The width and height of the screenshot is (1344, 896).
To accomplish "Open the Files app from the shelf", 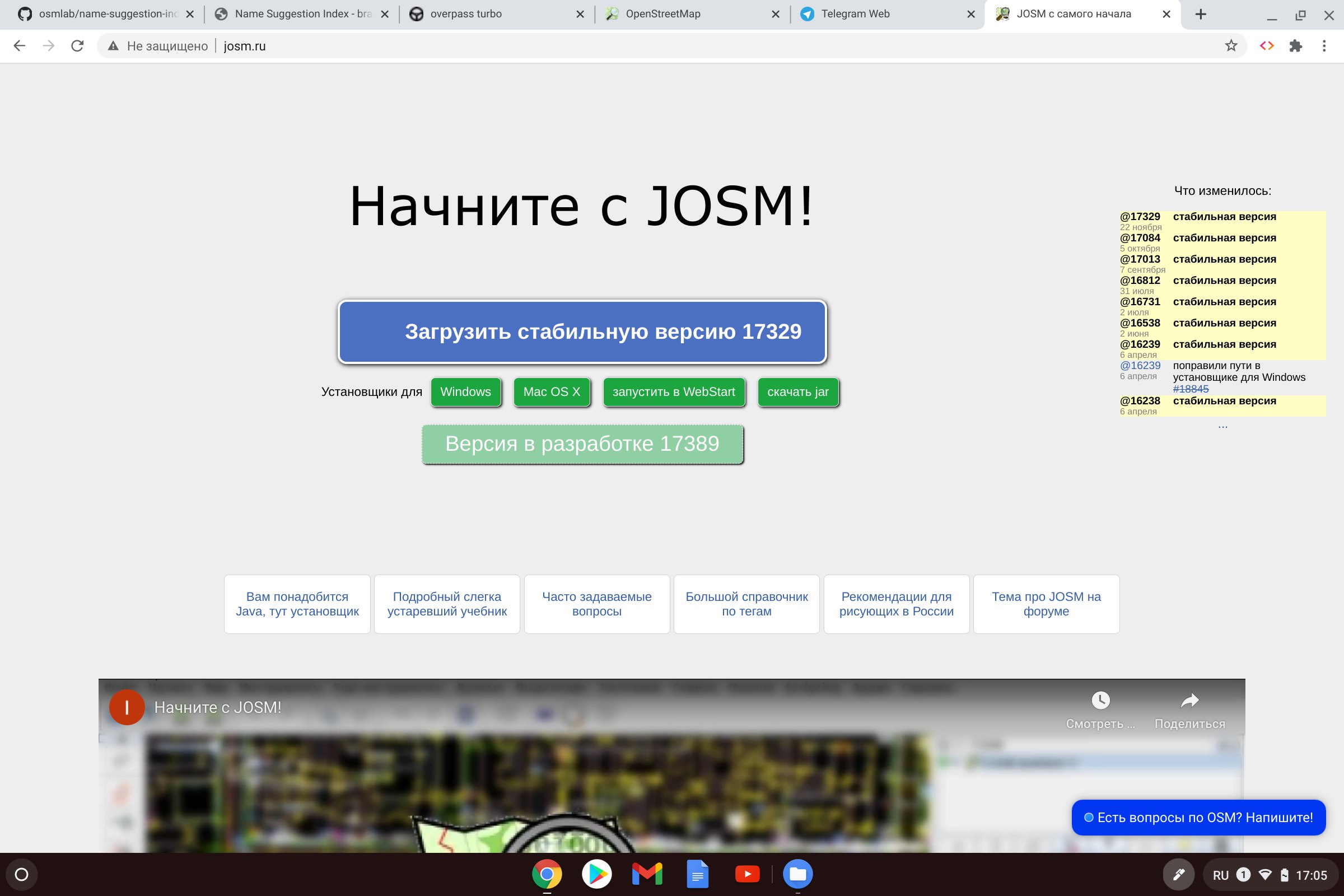I will 797,874.
